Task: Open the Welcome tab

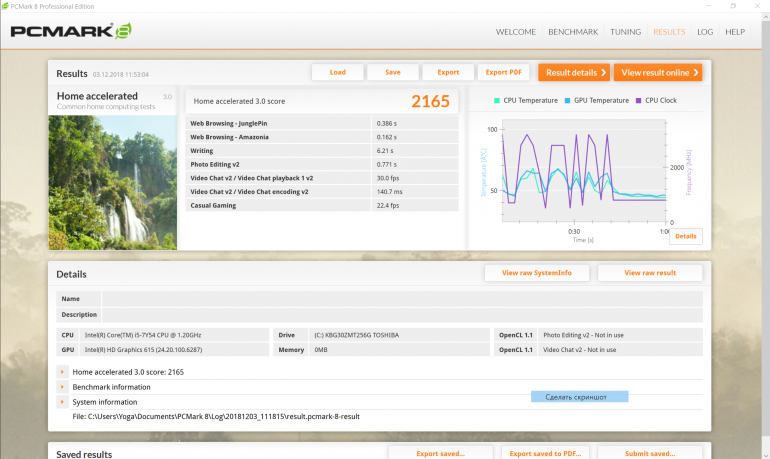Action: point(516,32)
